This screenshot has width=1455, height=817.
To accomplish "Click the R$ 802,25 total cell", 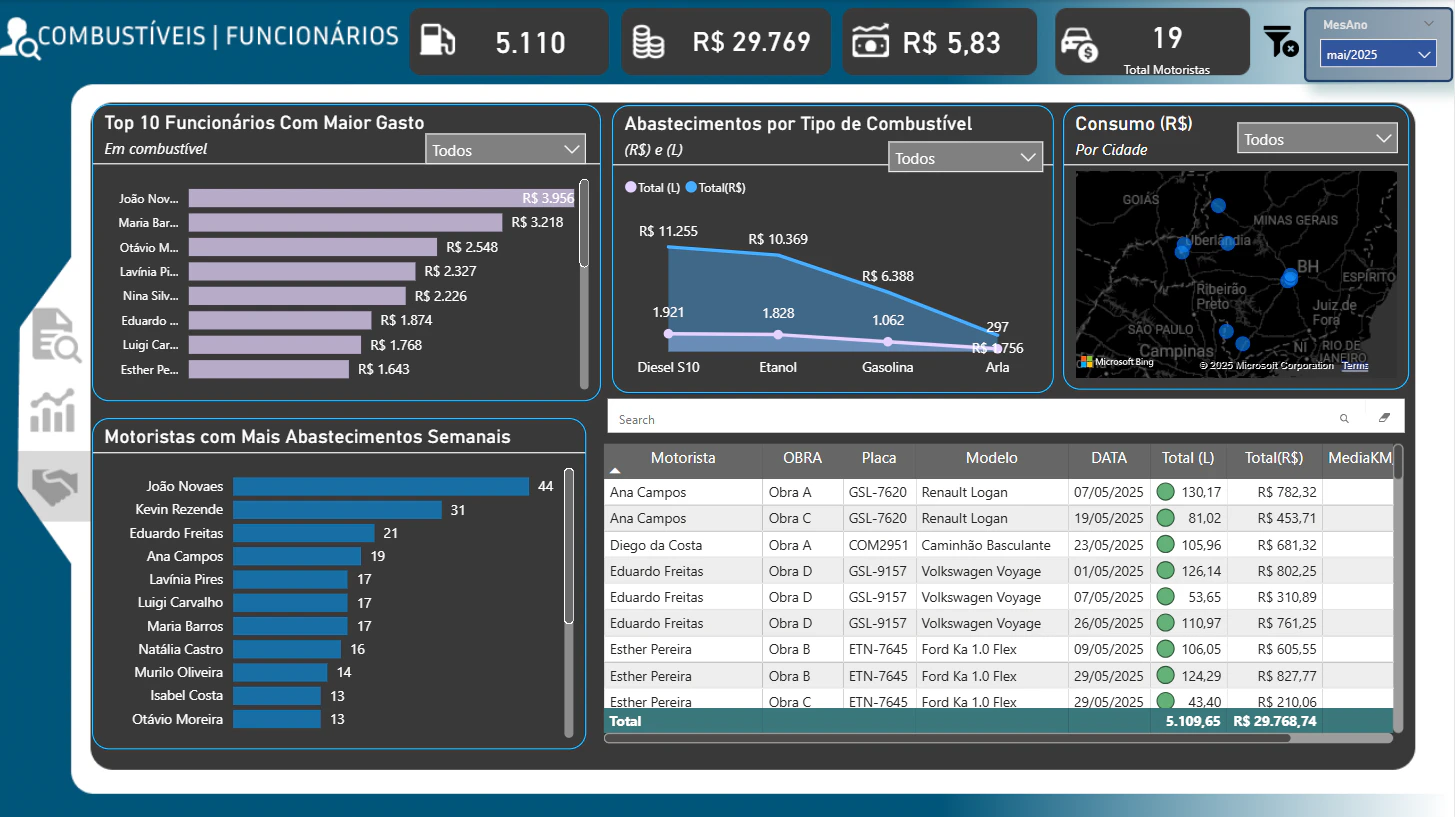I will 1275,571.
